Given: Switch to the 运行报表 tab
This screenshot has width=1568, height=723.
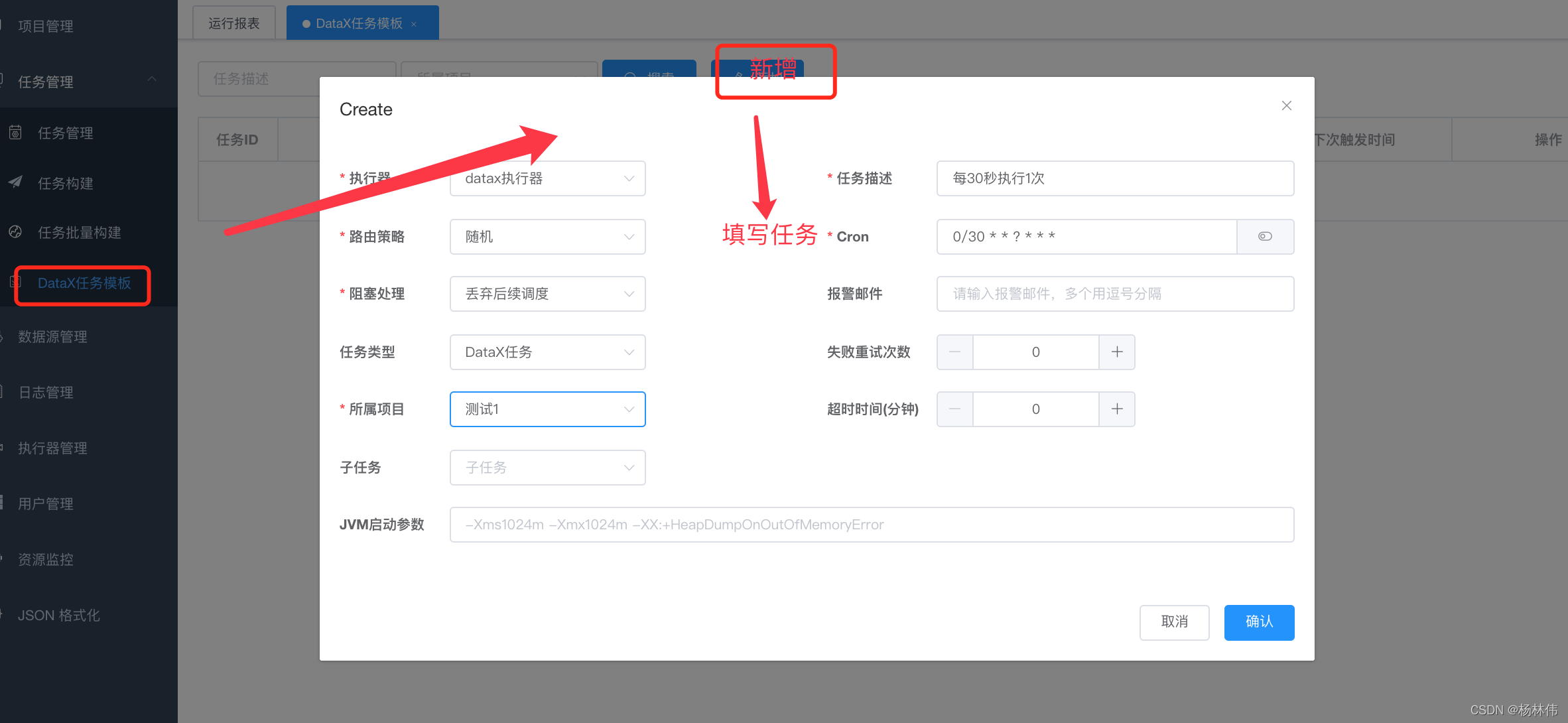Looking at the screenshot, I should click(233, 22).
